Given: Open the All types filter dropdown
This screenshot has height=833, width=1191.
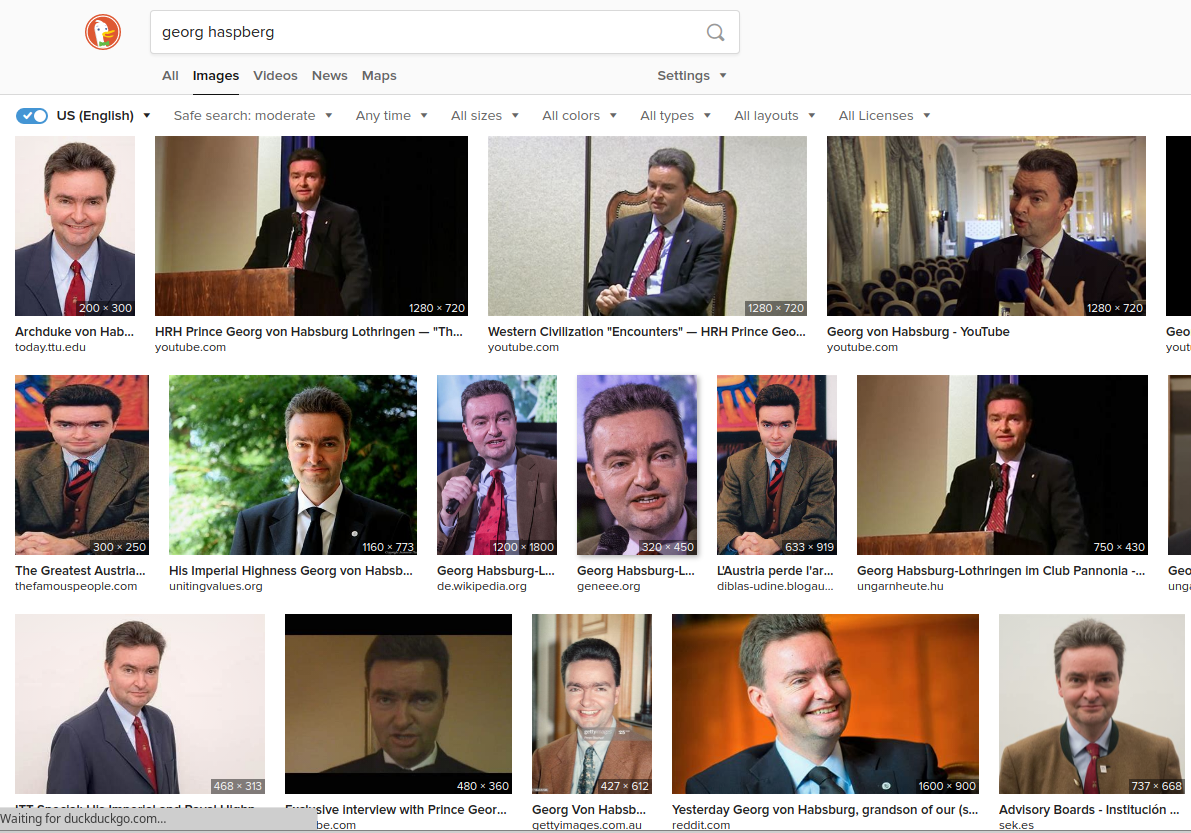Looking at the screenshot, I should point(675,115).
